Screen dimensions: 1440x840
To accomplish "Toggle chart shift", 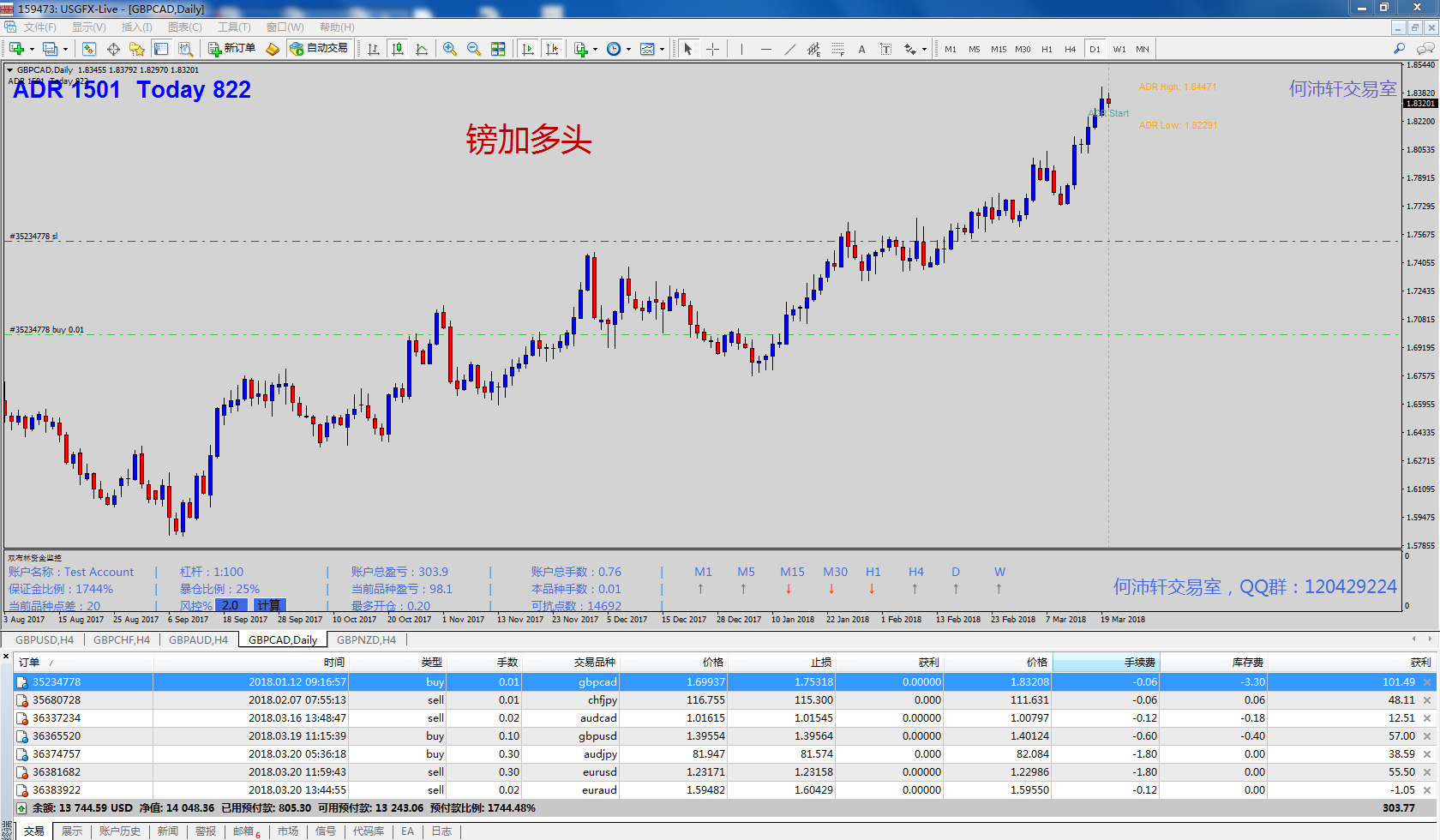I will point(552,49).
